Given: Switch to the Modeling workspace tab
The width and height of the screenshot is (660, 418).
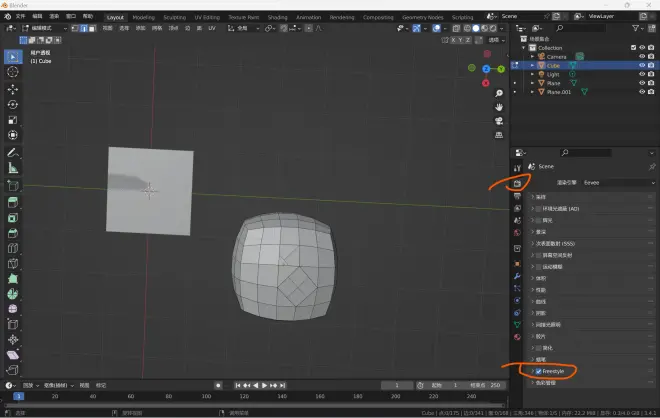Looking at the screenshot, I should pos(144,17).
